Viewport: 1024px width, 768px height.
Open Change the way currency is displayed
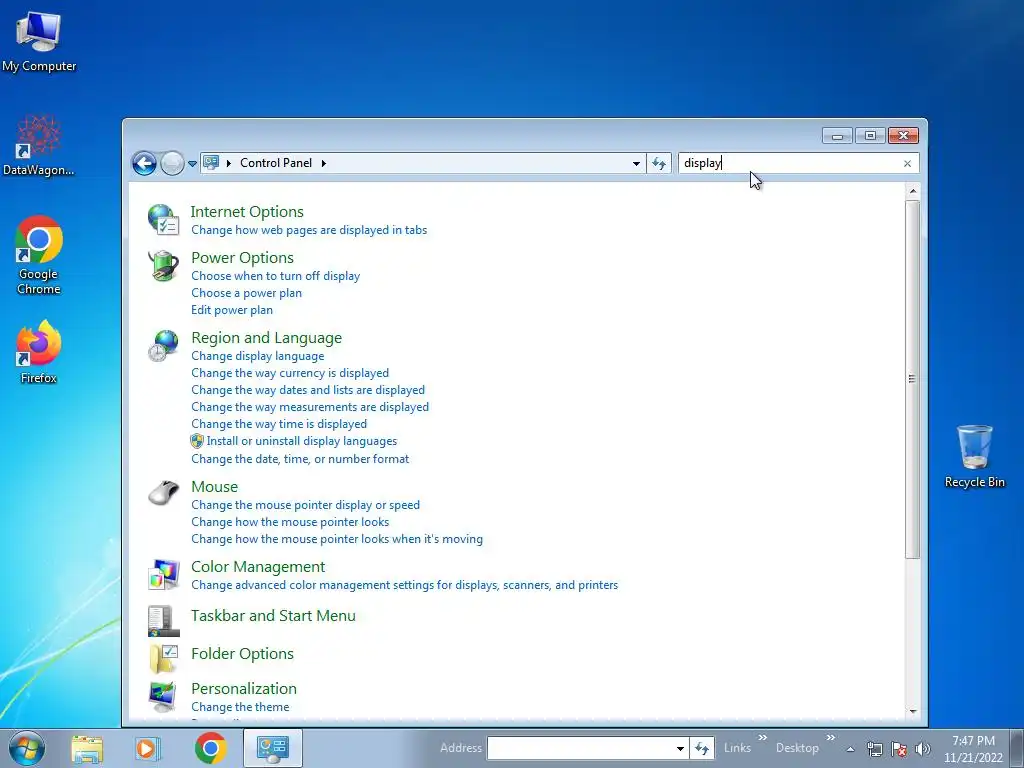coord(290,373)
